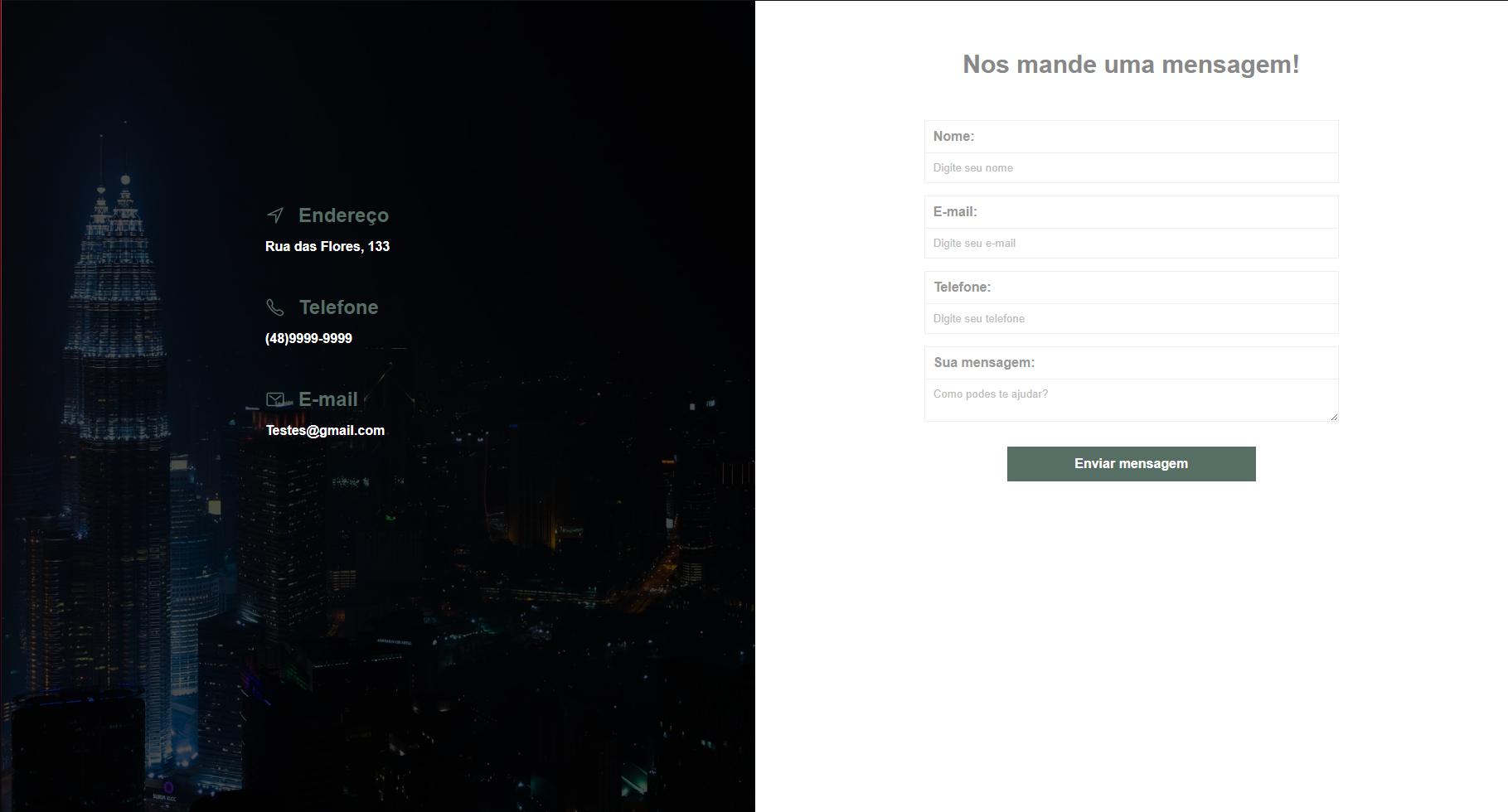Click the Telefone: label
Screen dimensions: 1508x812
pyautogui.click(x=962, y=287)
